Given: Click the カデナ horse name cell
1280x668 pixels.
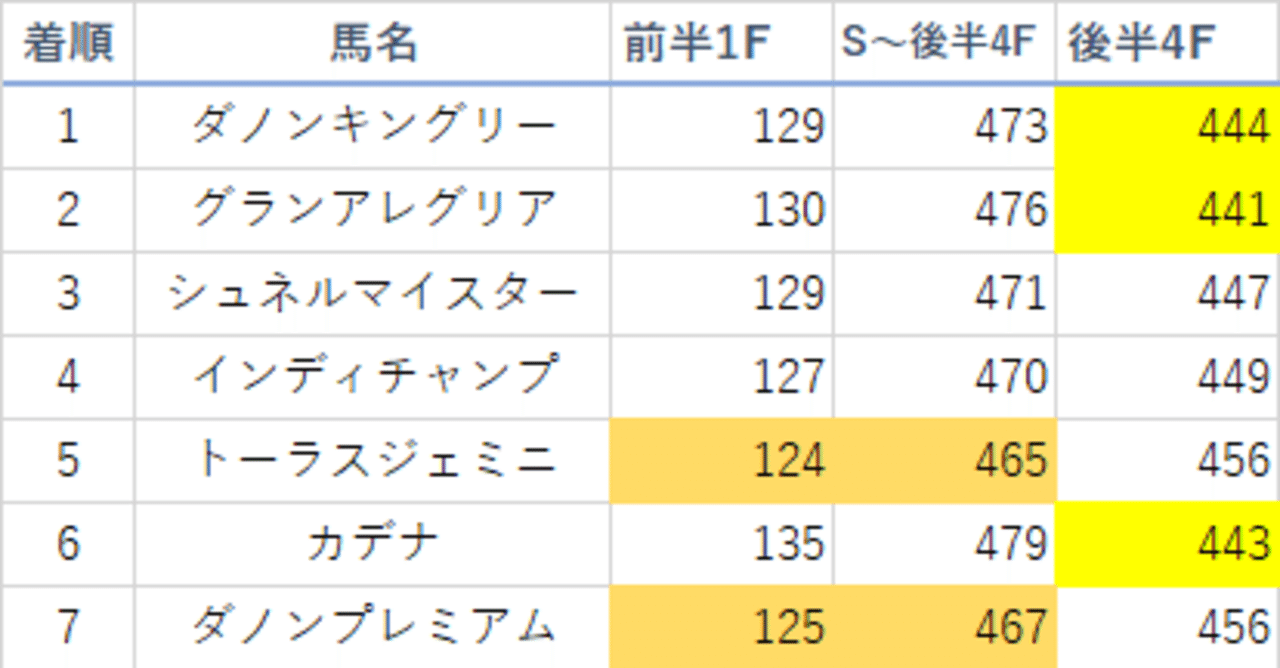Looking at the screenshot, I should 372,543.
